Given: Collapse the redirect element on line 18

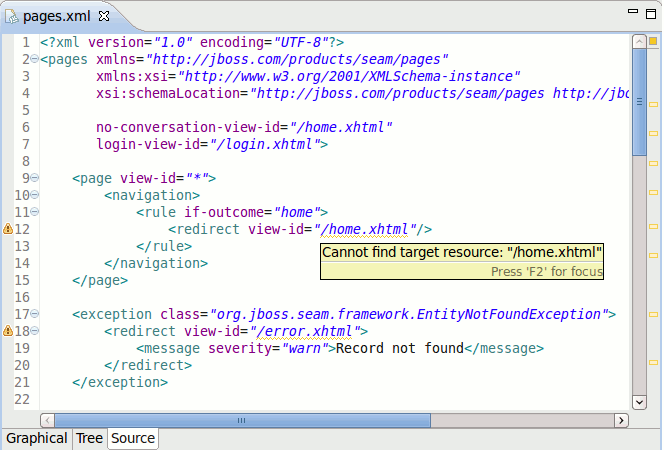Looking at the screenshot, I should coord(34,331).
